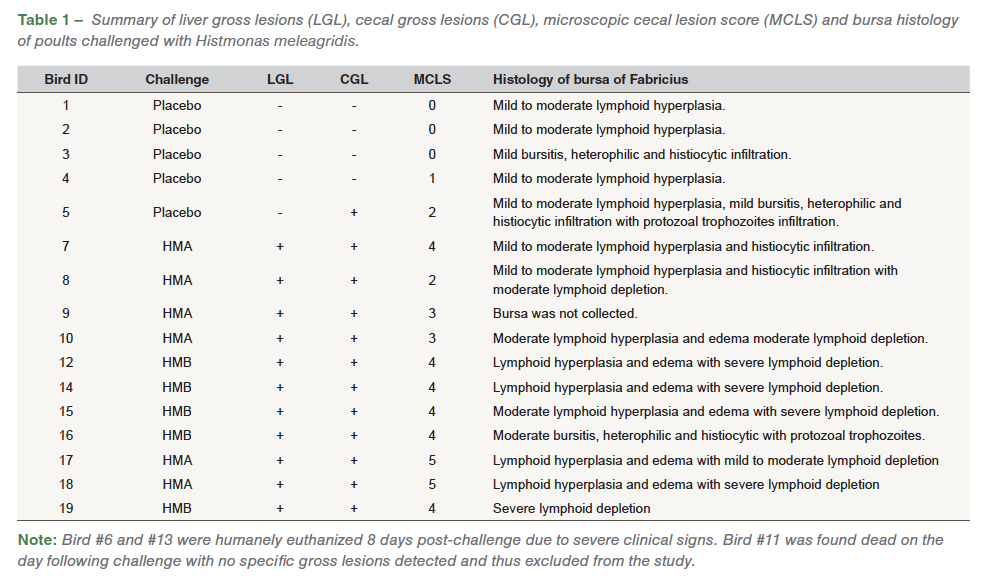Viewport: 990px width, 583px height.
Task: Click the HMB challenge cell for bird 12
Action: click(177, 363)
